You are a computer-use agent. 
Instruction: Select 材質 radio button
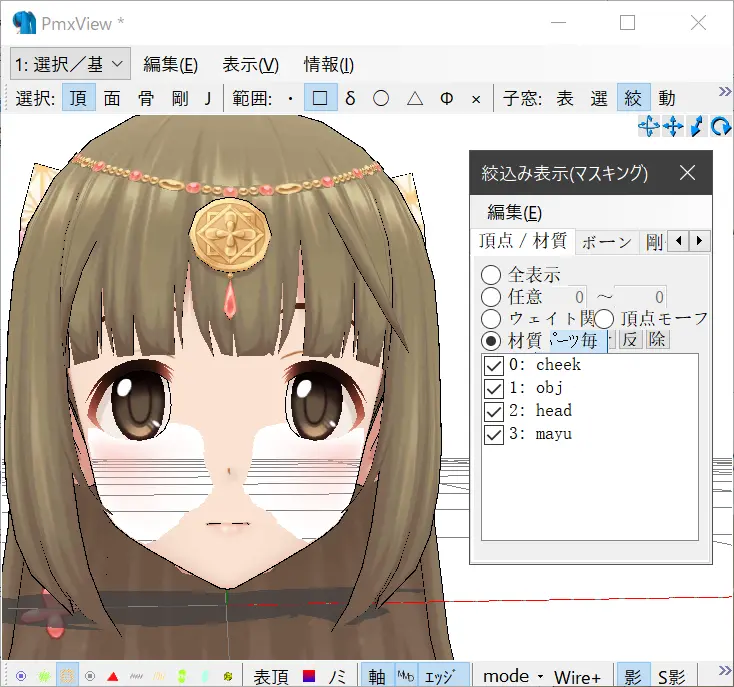pos(491,341)
